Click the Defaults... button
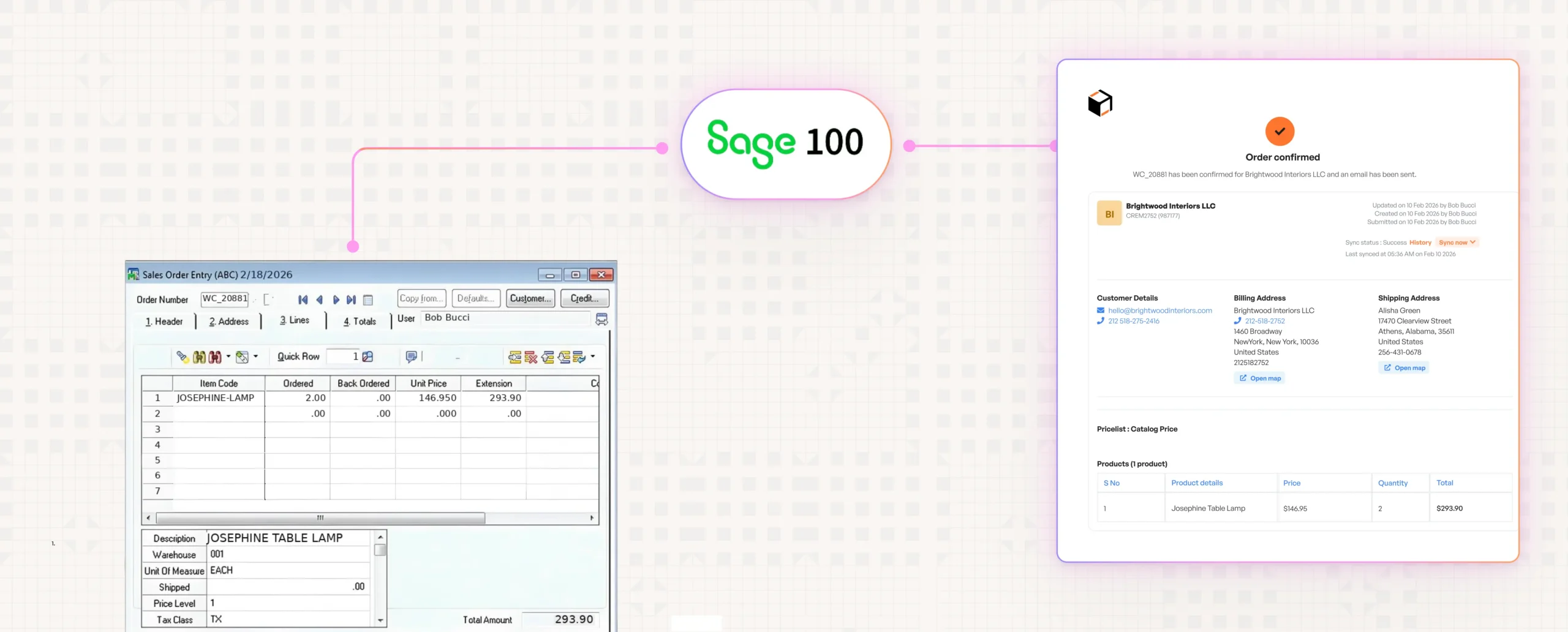 point(476,298)
